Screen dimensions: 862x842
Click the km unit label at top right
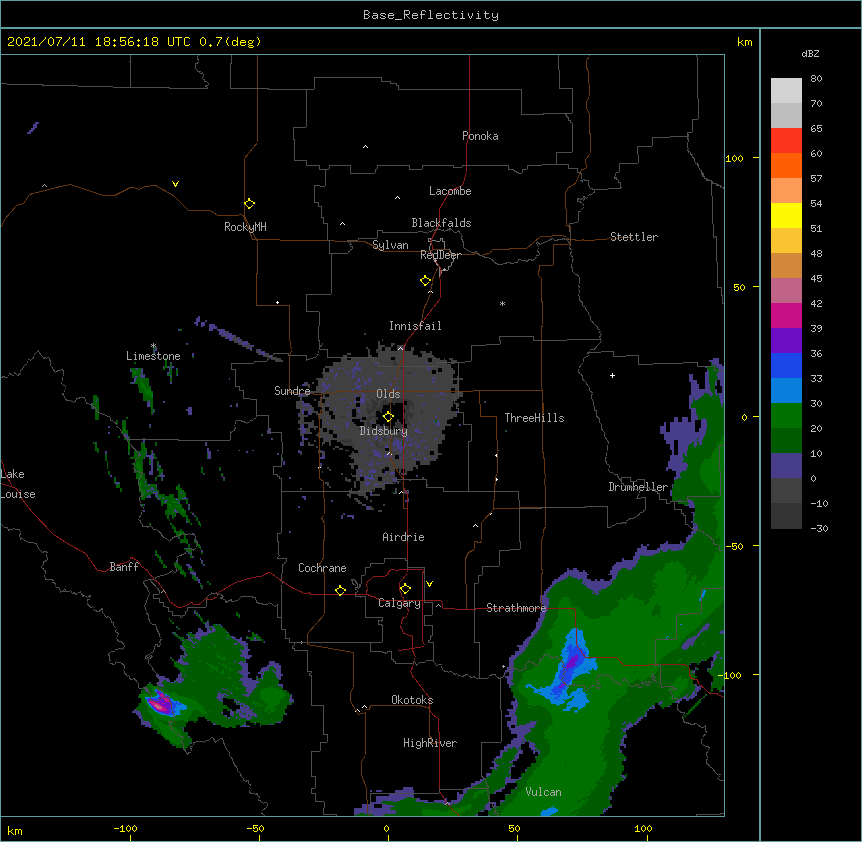(x=744, y=42)
